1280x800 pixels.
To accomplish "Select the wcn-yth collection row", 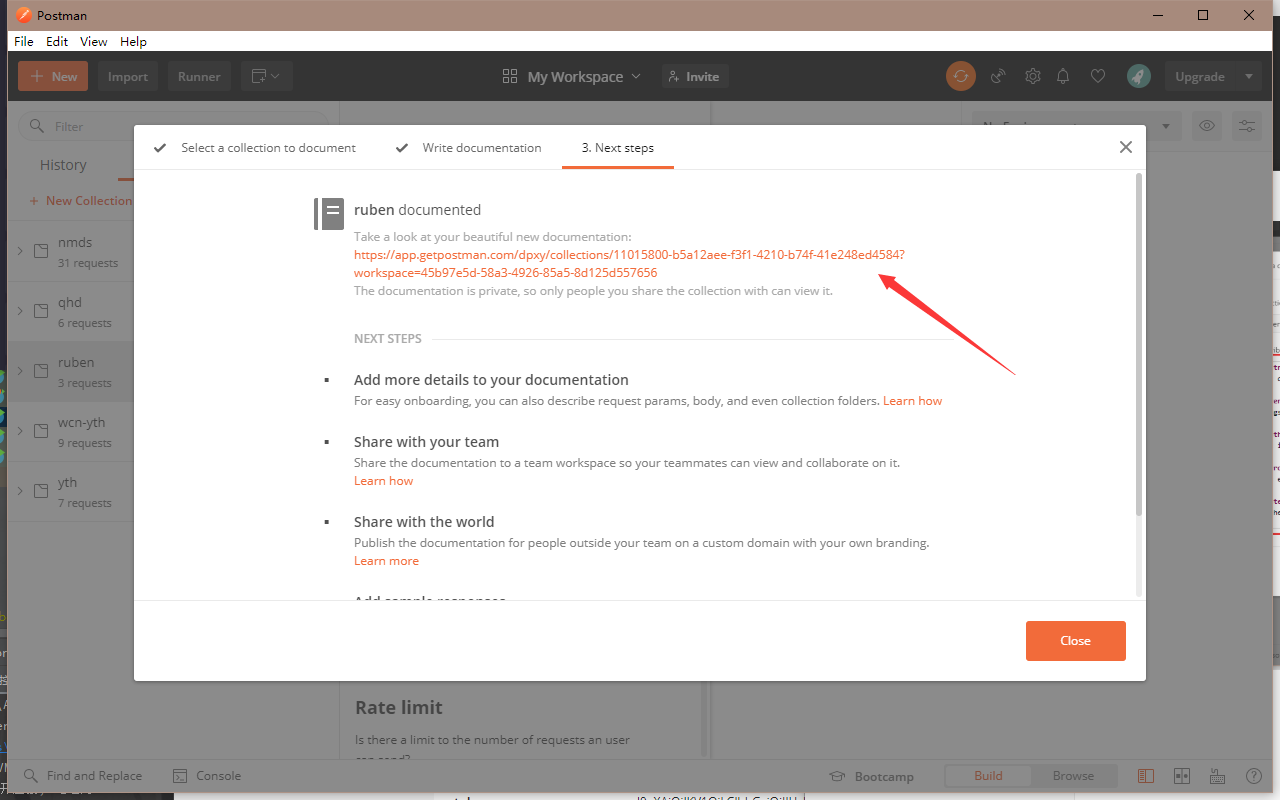I will [x=71, y=431].
